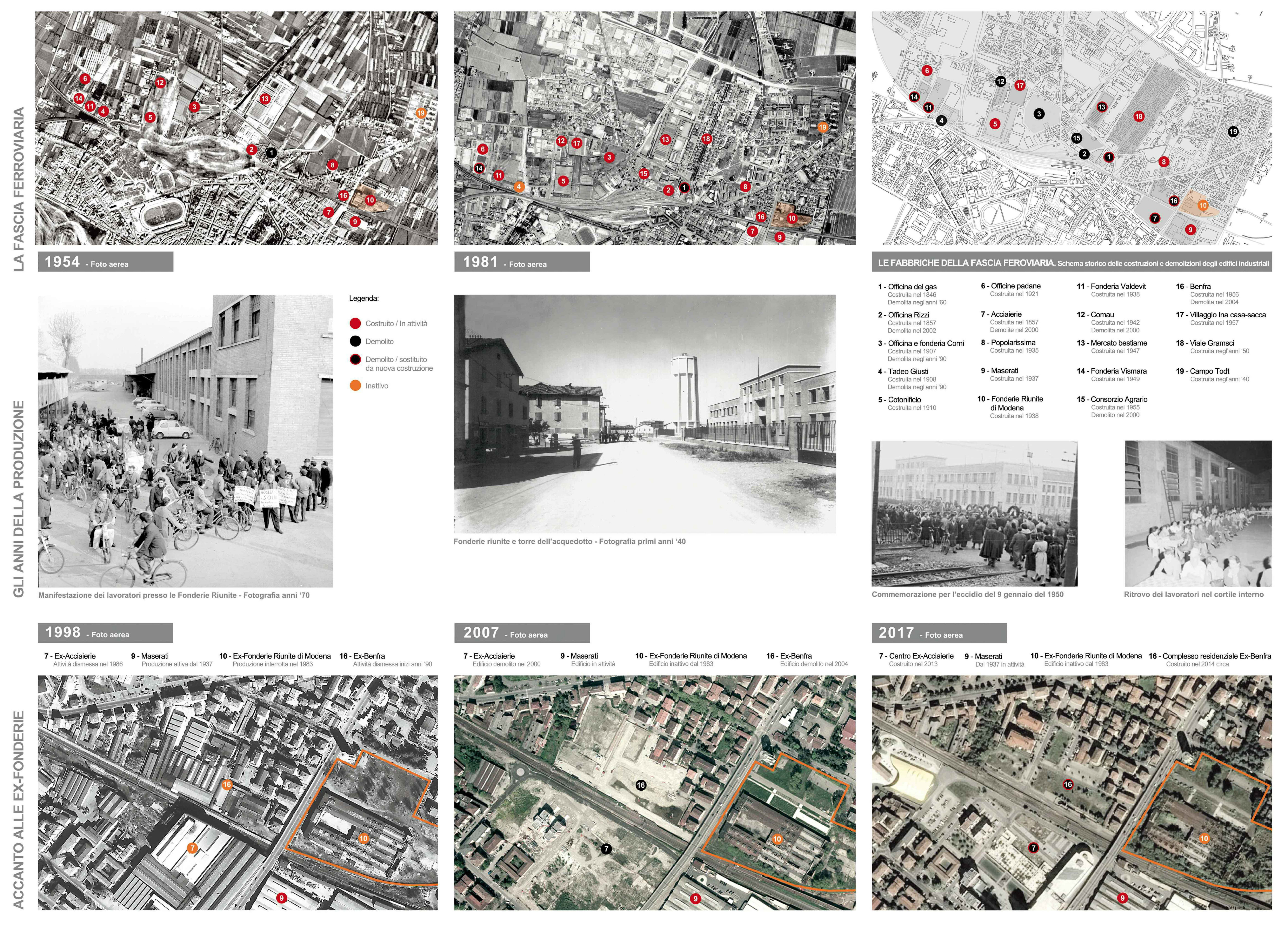
Task: Click black marker 19 on the schema map
Action: (1233, 132)
